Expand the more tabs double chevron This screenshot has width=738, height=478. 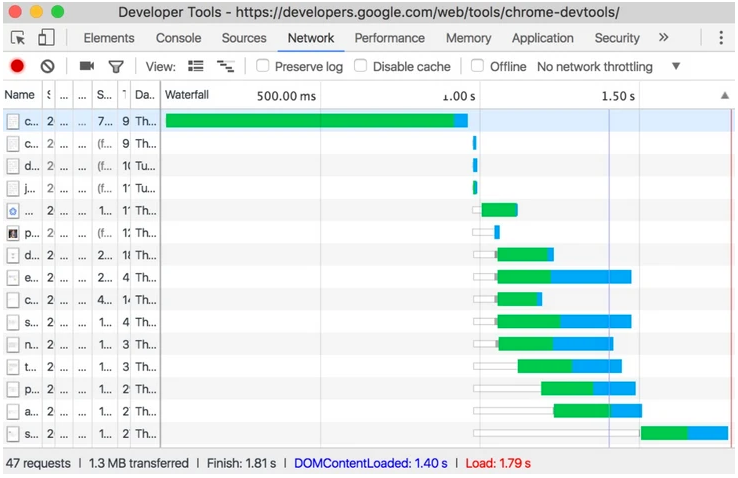[663, 38]
